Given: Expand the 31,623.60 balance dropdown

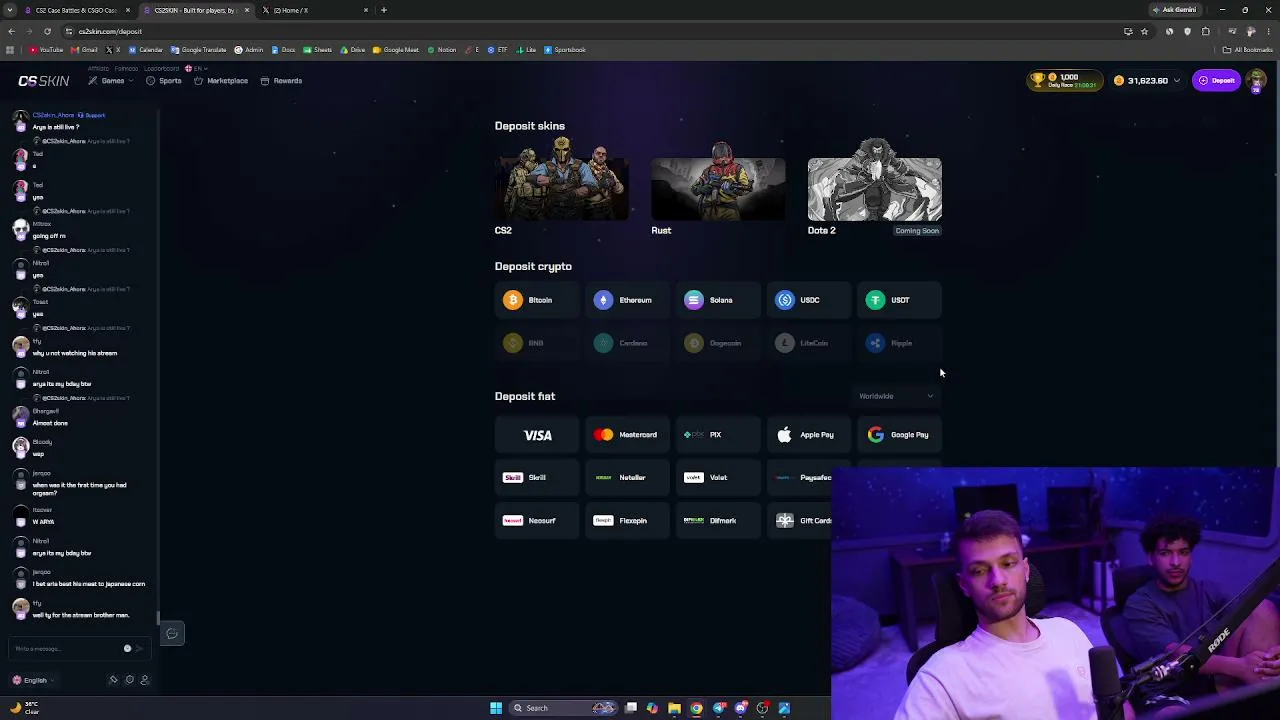Looking at the screenshot, I should tap(1147, 81).
